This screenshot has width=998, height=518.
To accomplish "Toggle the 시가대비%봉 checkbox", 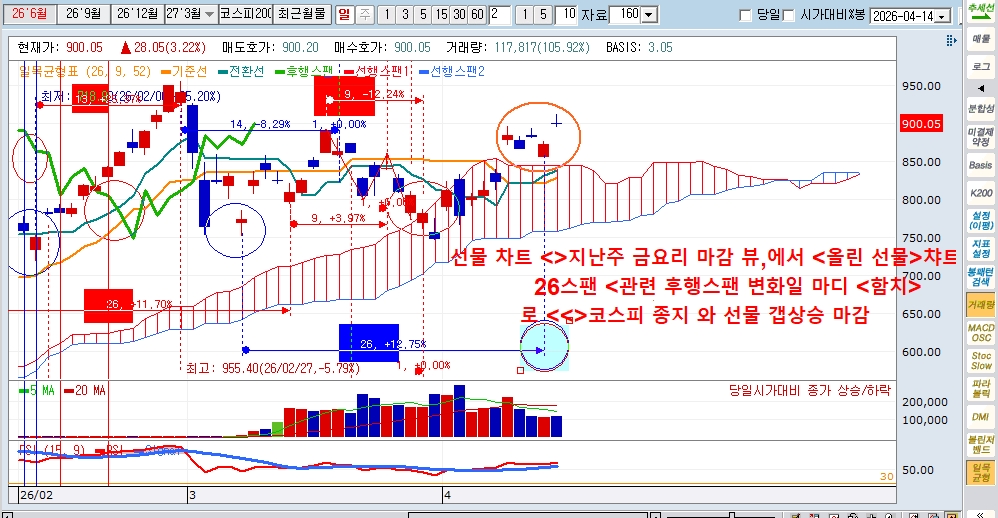I will click(x=789, y=15).
